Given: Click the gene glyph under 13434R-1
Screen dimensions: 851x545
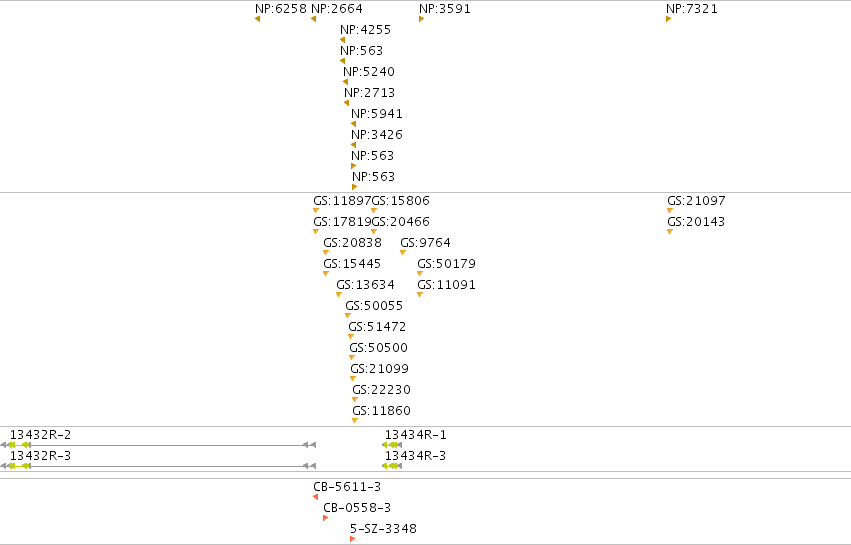Looking at the screenshot, I should click(x=392, y=445).
